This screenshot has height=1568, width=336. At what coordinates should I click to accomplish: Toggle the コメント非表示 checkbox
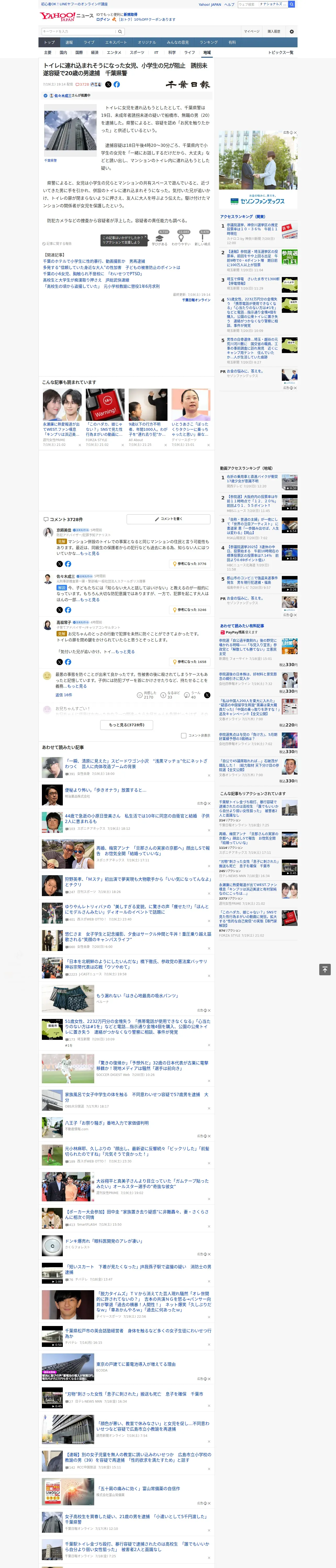click(183, 735)
